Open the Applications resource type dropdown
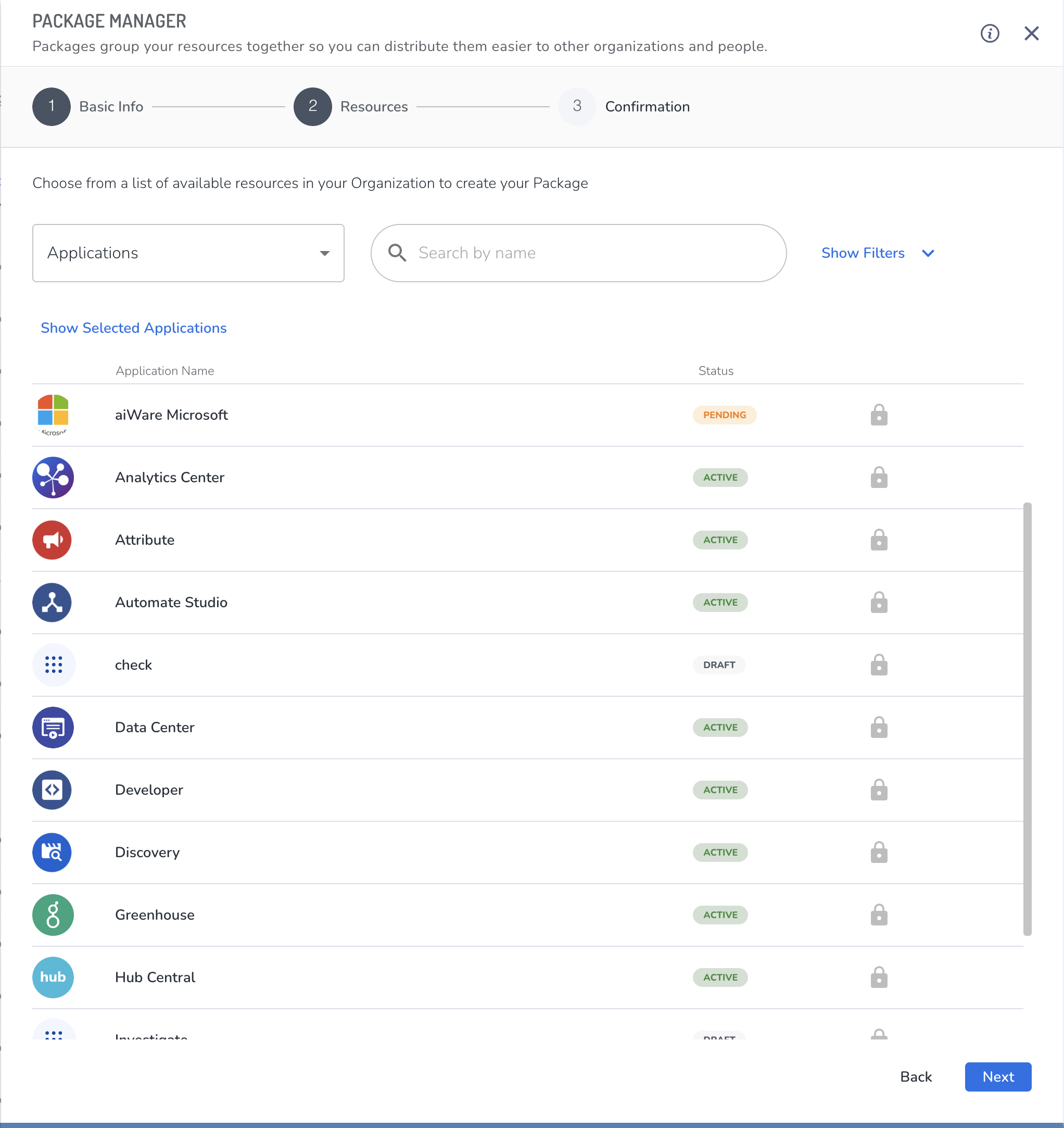Viewport: 1064px width, 1128px height. (x=188, y=253)
